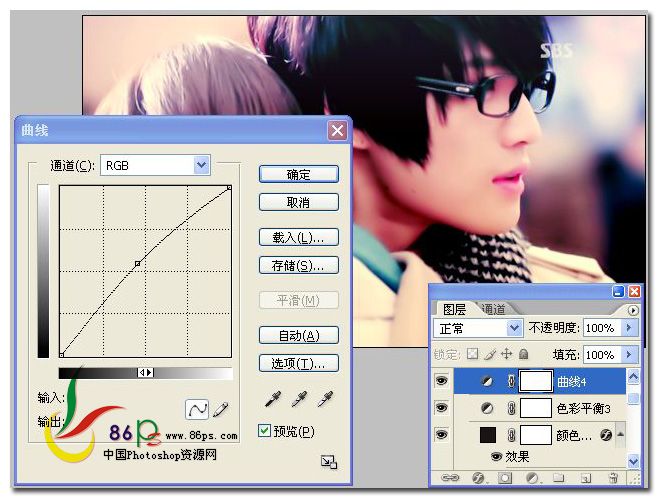Click the layers list scroll-down arrow
This screenshot has height=500, width=660.
tap(633, 461)
